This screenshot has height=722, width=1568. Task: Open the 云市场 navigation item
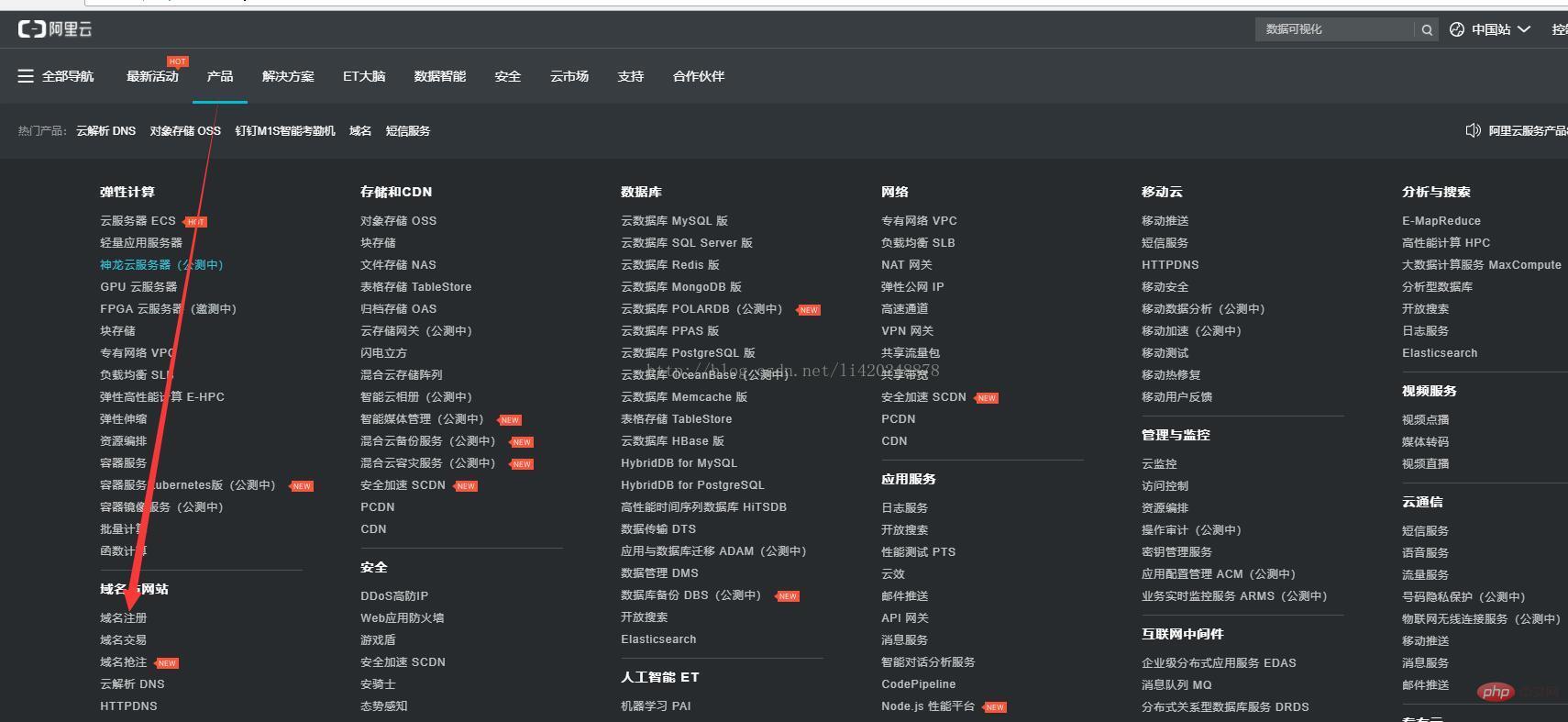pos(569,76)
